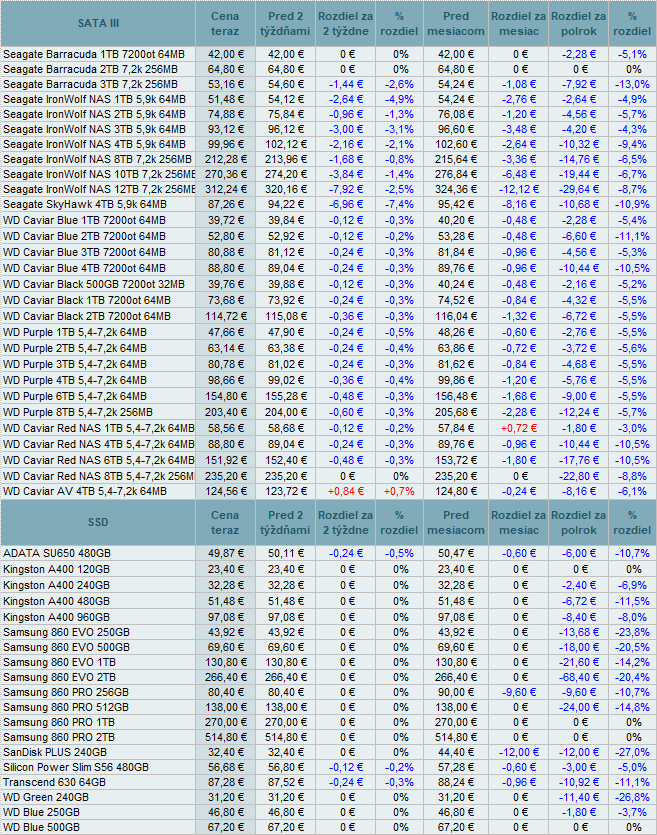Screen dimensions: 657x835
Task: Click Samsung 860 EVO 250GB
Action: click(x=67, y=632)
